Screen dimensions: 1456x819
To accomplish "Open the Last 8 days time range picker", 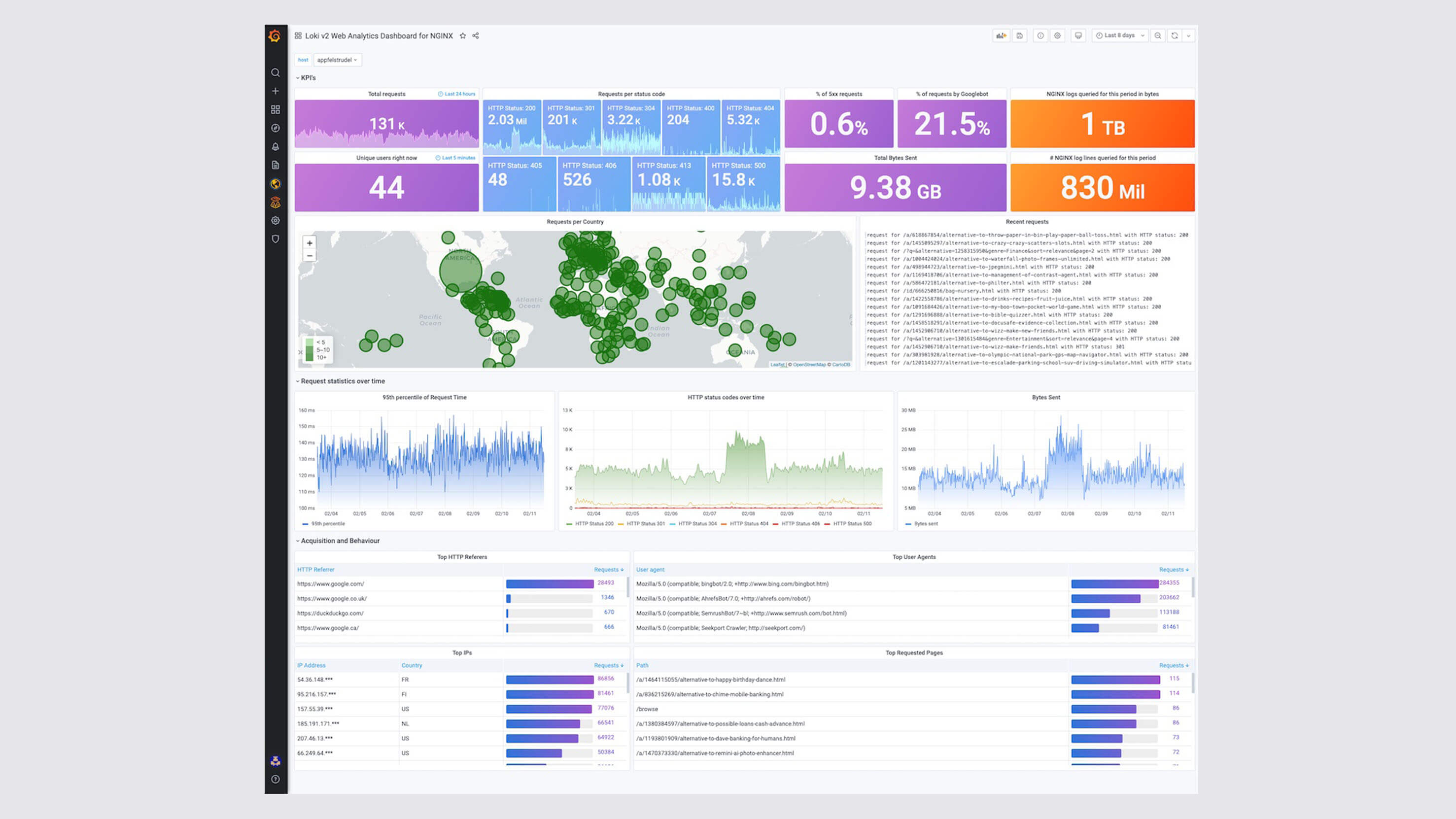I will 1117,35.
